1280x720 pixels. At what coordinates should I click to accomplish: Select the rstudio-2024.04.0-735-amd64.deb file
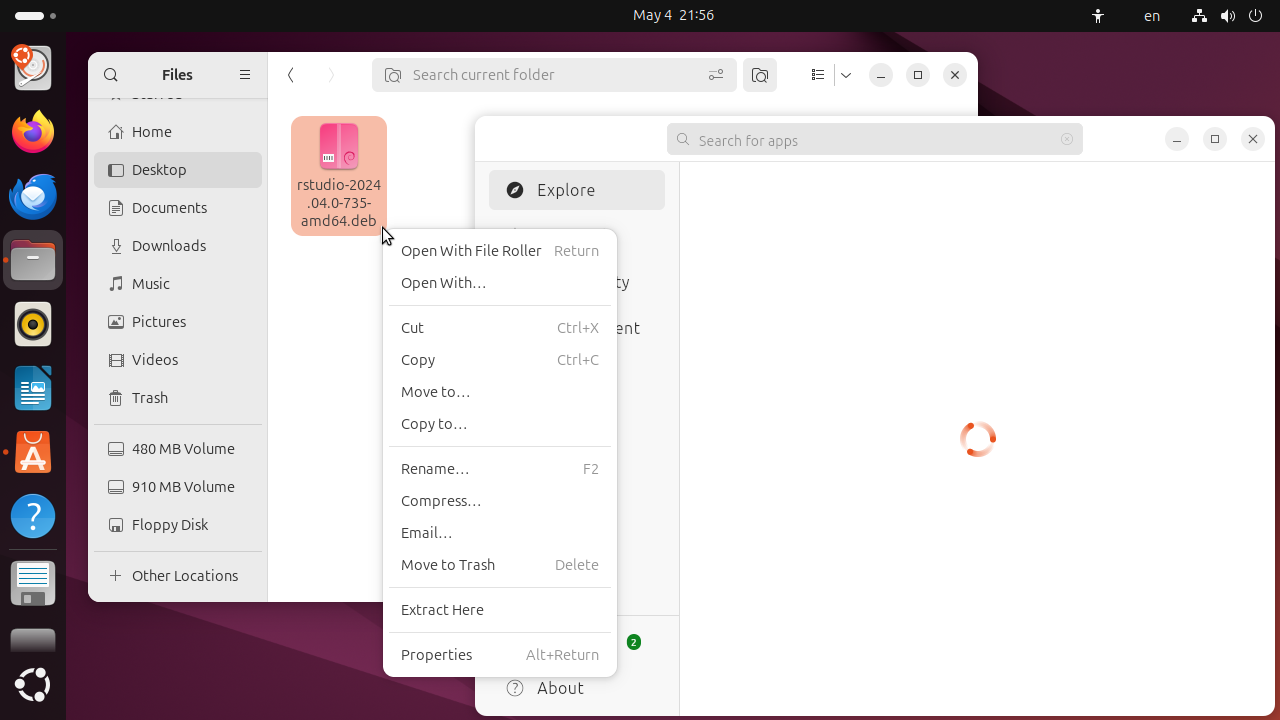[x=339, y=176]
